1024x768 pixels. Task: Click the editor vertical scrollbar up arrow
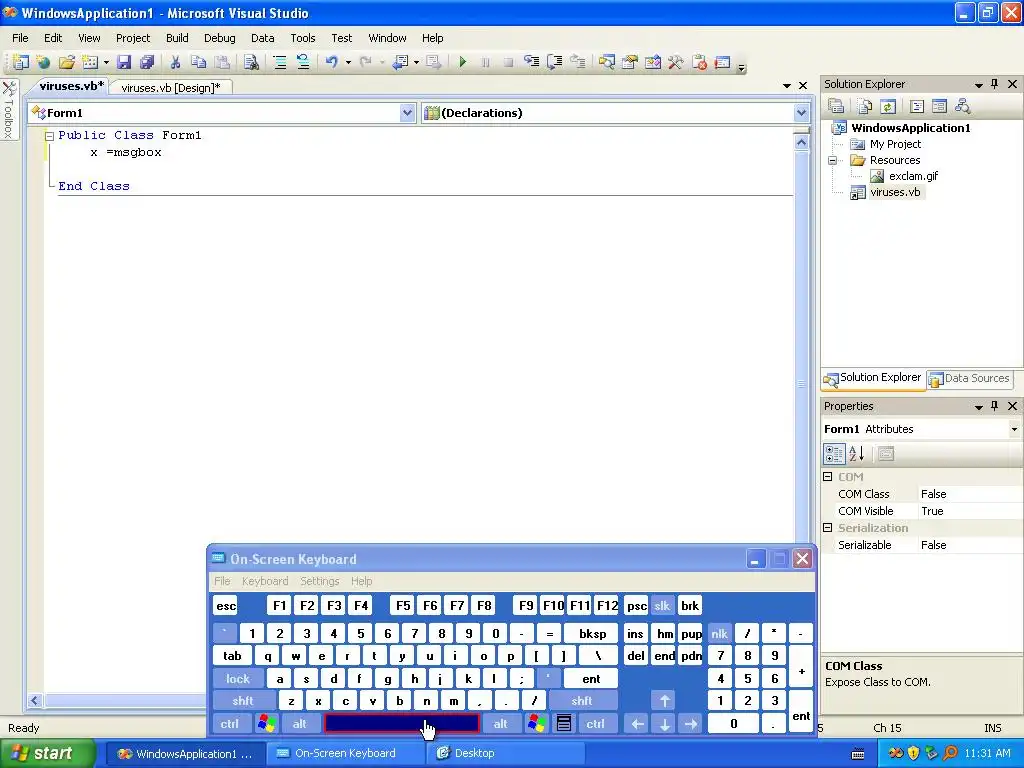click(801, 142)
